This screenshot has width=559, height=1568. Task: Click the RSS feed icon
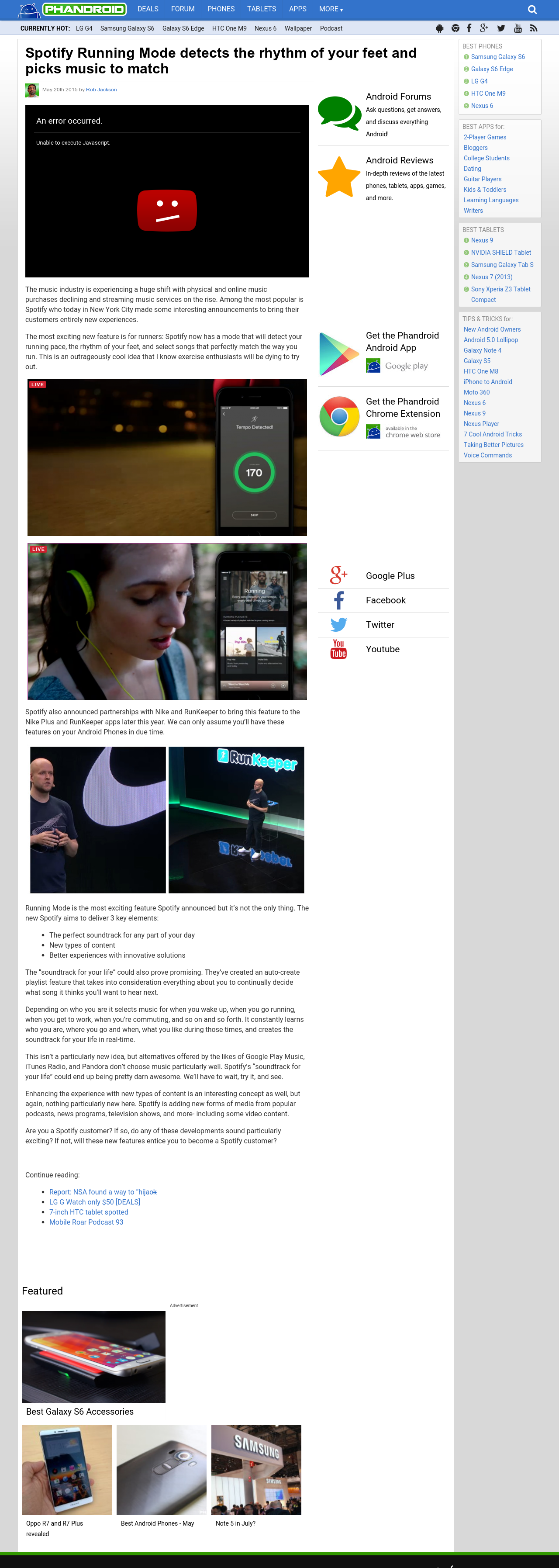[534, 28]
